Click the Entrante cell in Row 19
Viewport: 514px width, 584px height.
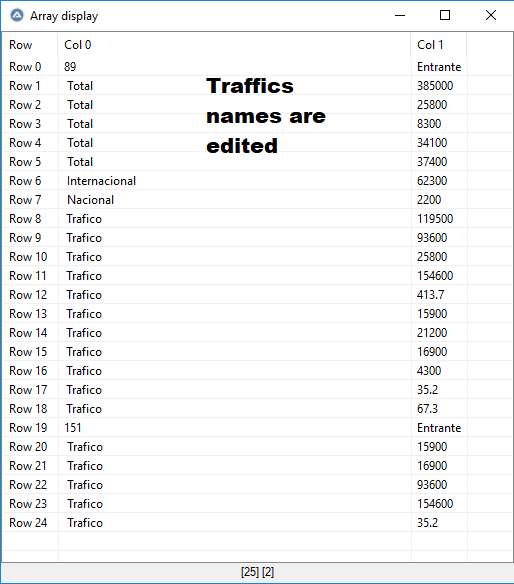coord(439,428)
